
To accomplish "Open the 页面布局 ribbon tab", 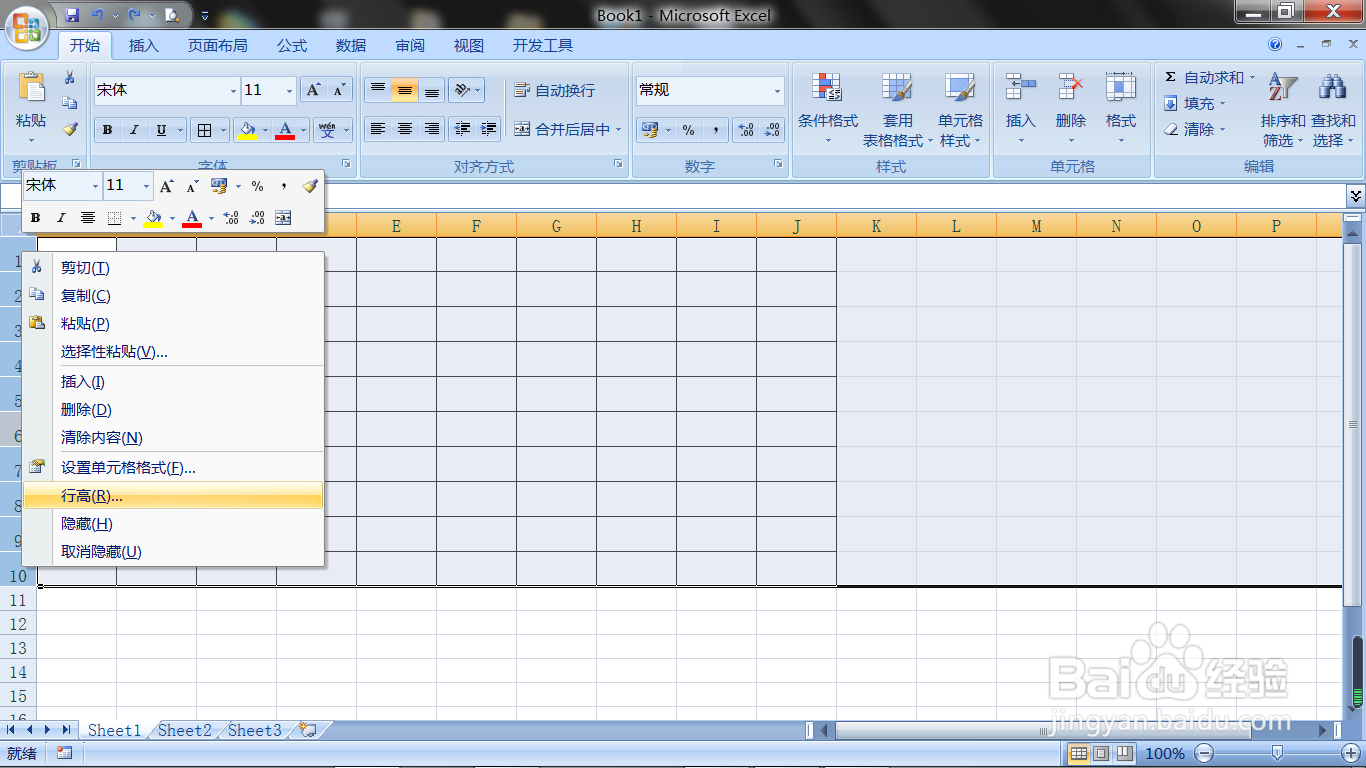I will (218, 45).
